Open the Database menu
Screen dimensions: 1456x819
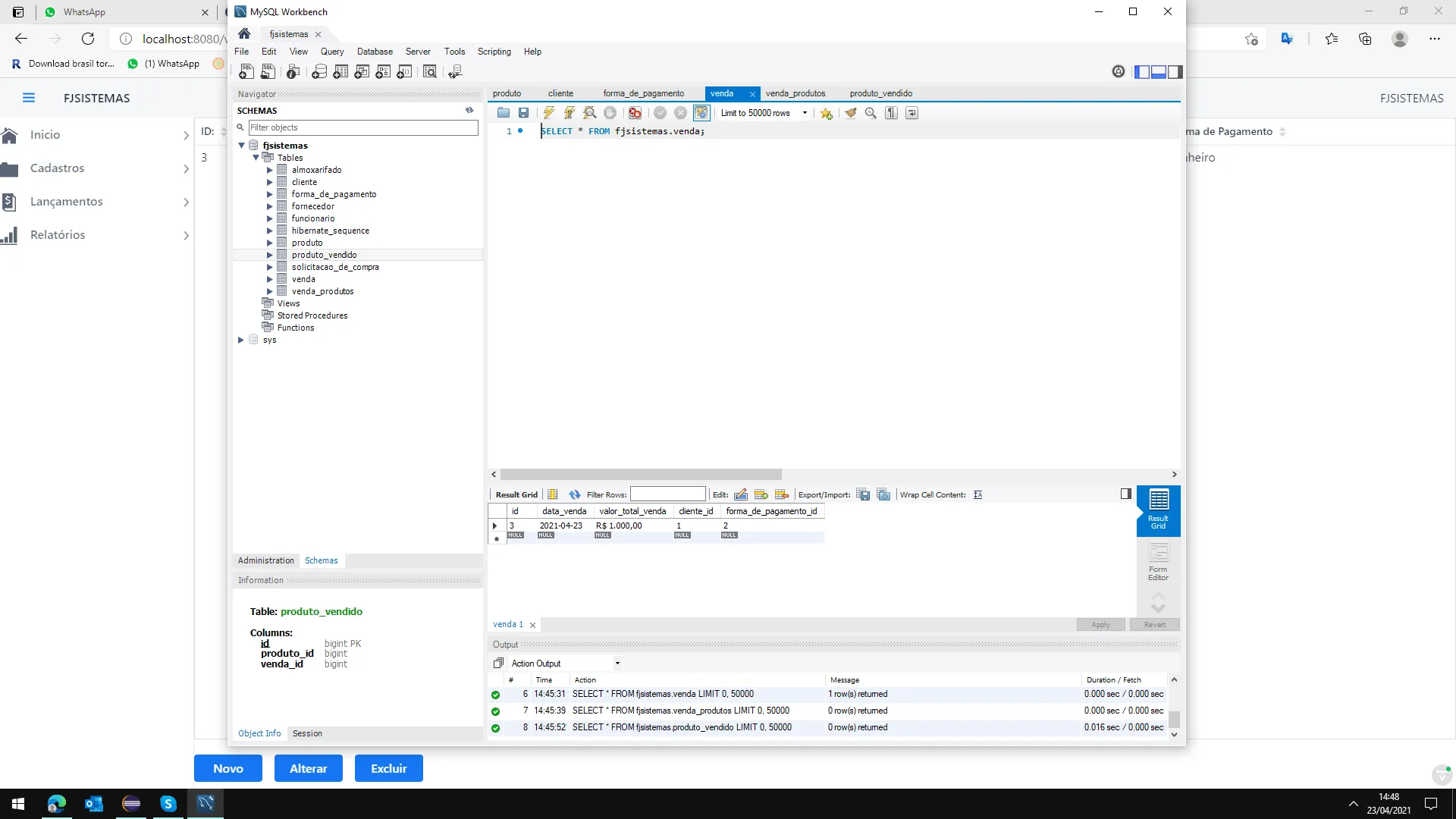pos(375,52)
